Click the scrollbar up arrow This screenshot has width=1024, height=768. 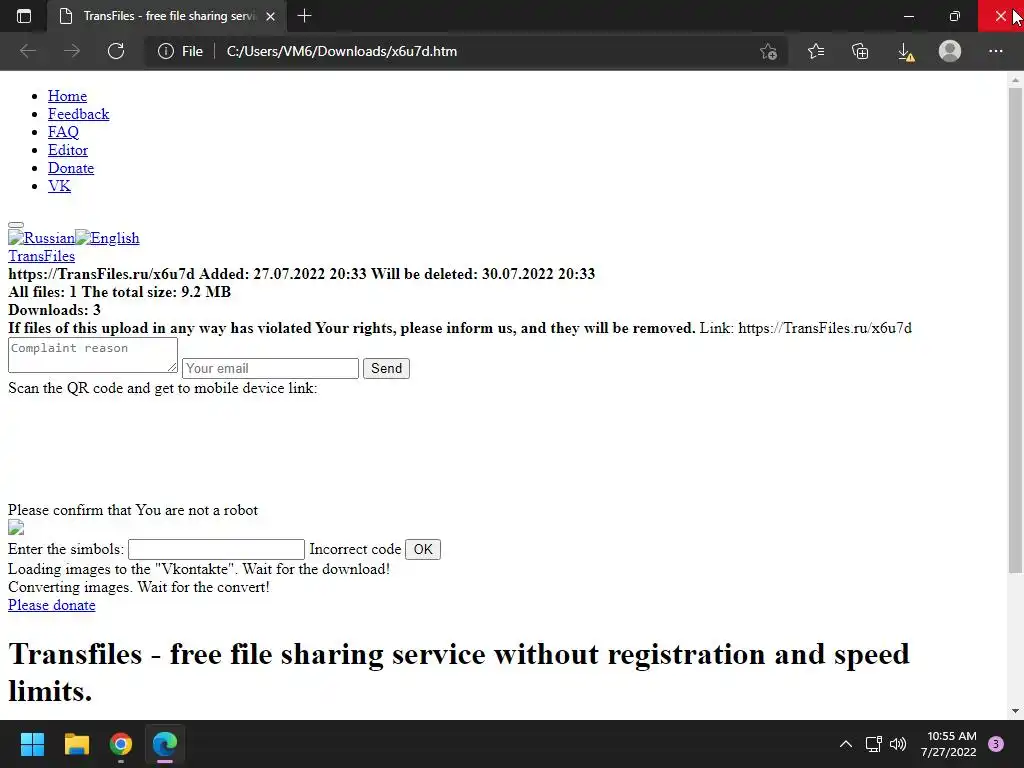coord(1015,79)
